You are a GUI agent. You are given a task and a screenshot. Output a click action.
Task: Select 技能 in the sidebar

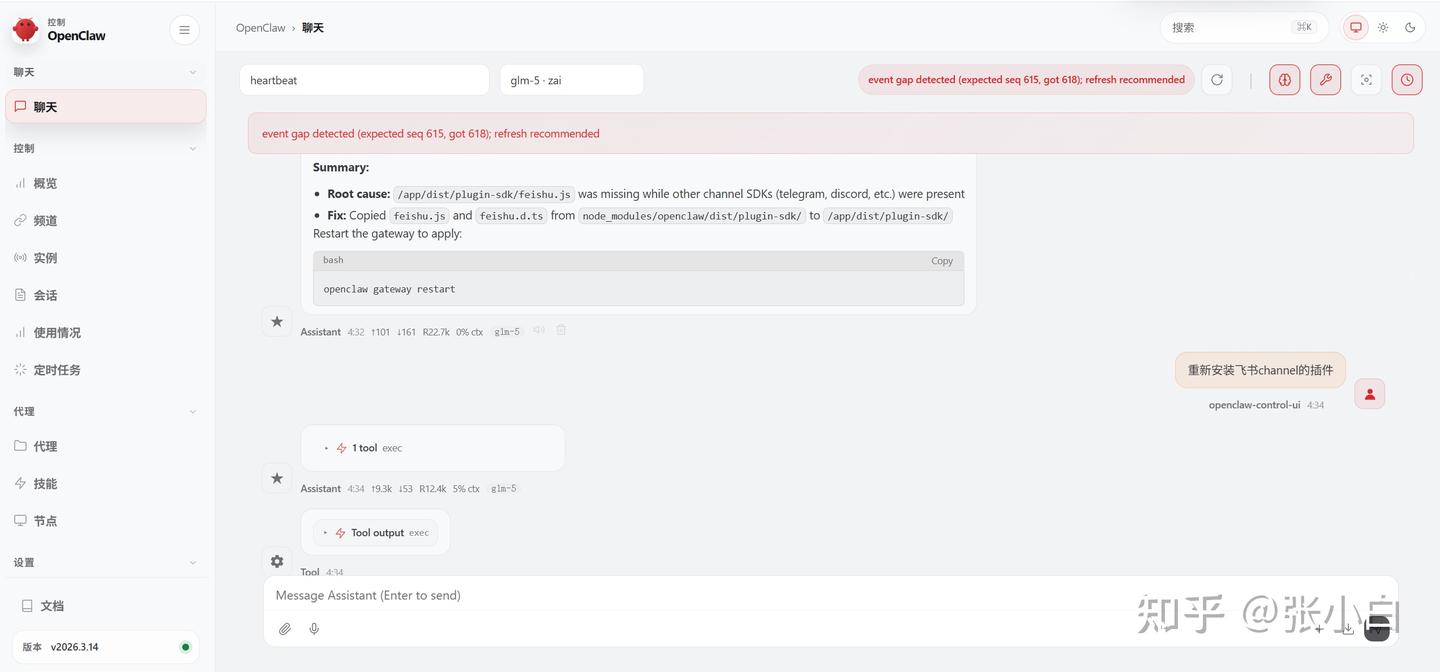click(x=45, y=484)
